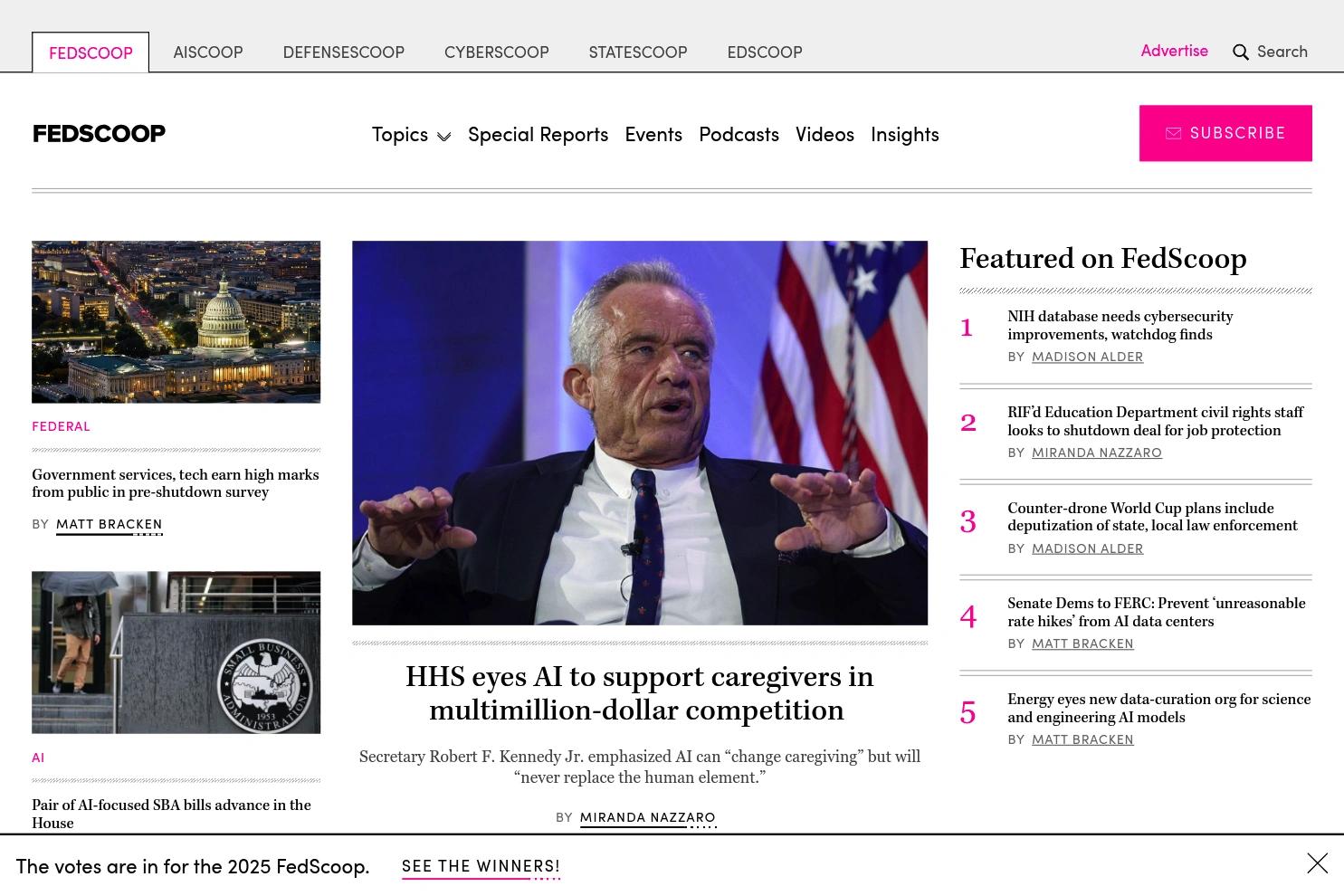Click the Advertise link

click(x=1175, y=51)
